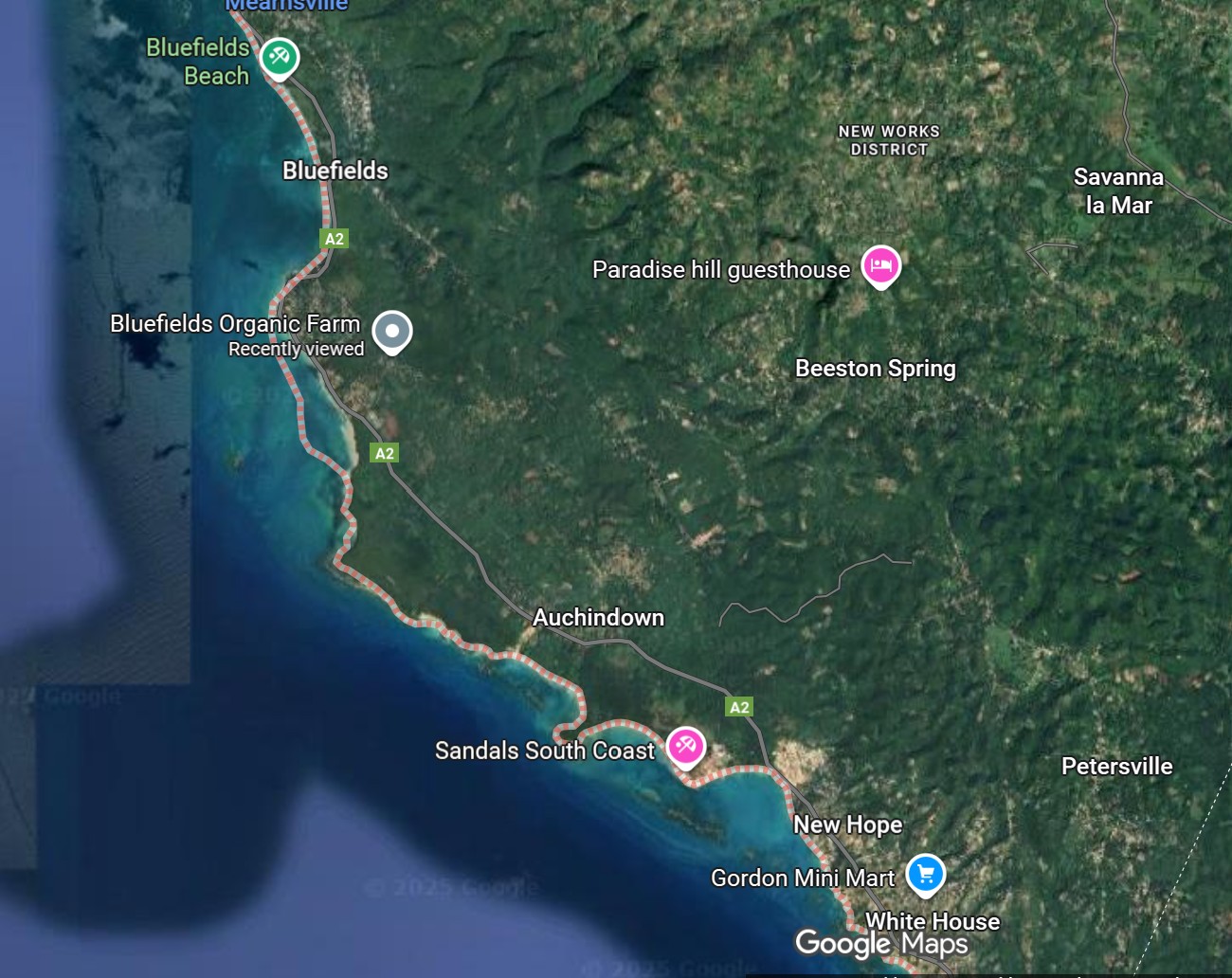
Task: Select the White House town label
Action: click(x=933, y=921)
